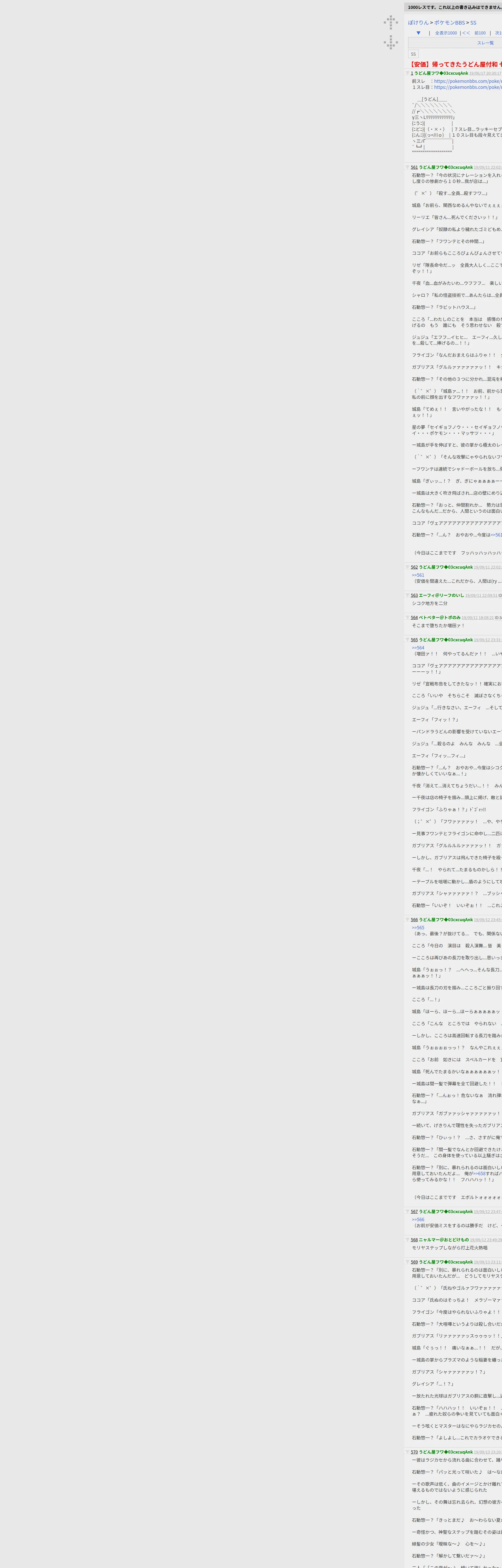The image size is (502, 1568).
Task: Open the SS breadcrumb link
Action: [473, 22]
